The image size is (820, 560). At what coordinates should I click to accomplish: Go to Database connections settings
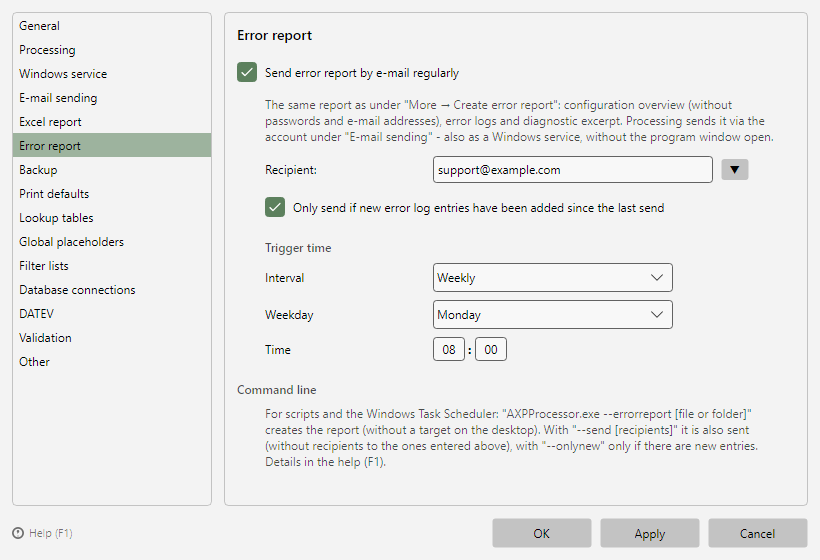click(112, 290)
